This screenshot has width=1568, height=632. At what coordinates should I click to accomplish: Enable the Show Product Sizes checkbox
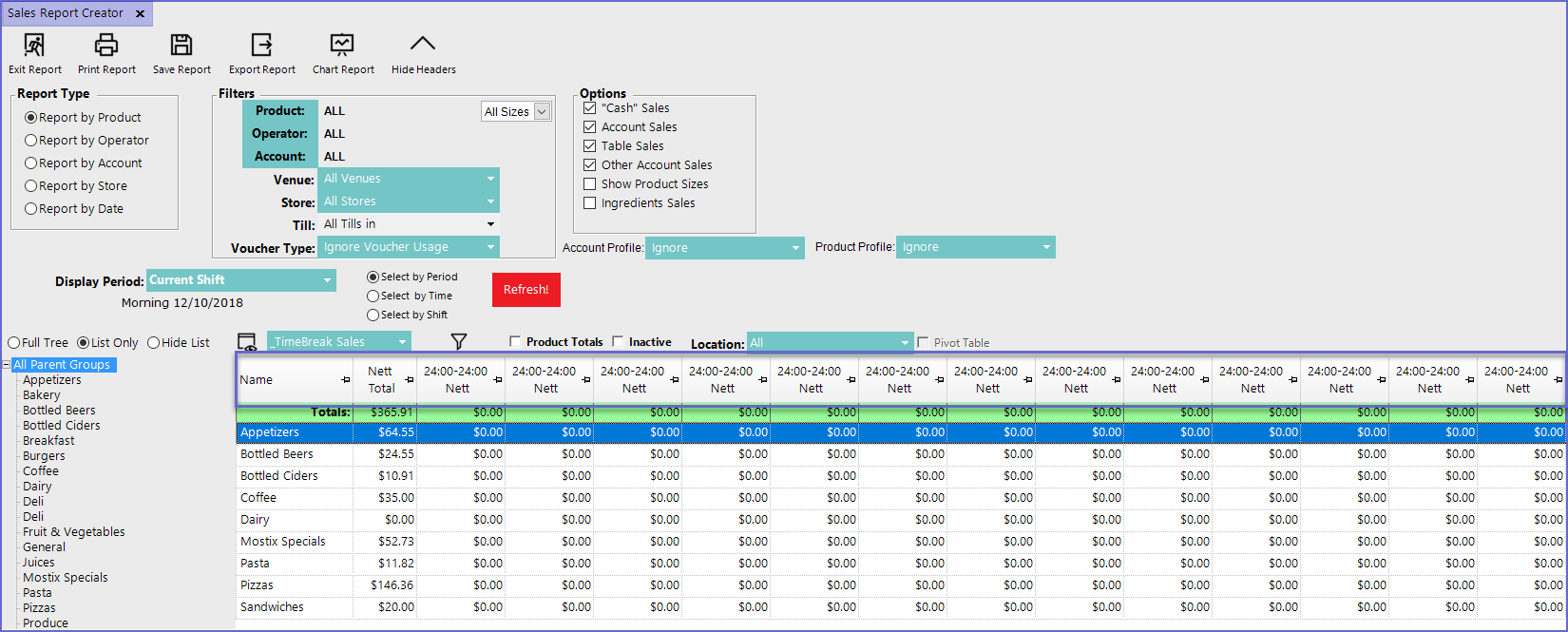coord(590,184)
